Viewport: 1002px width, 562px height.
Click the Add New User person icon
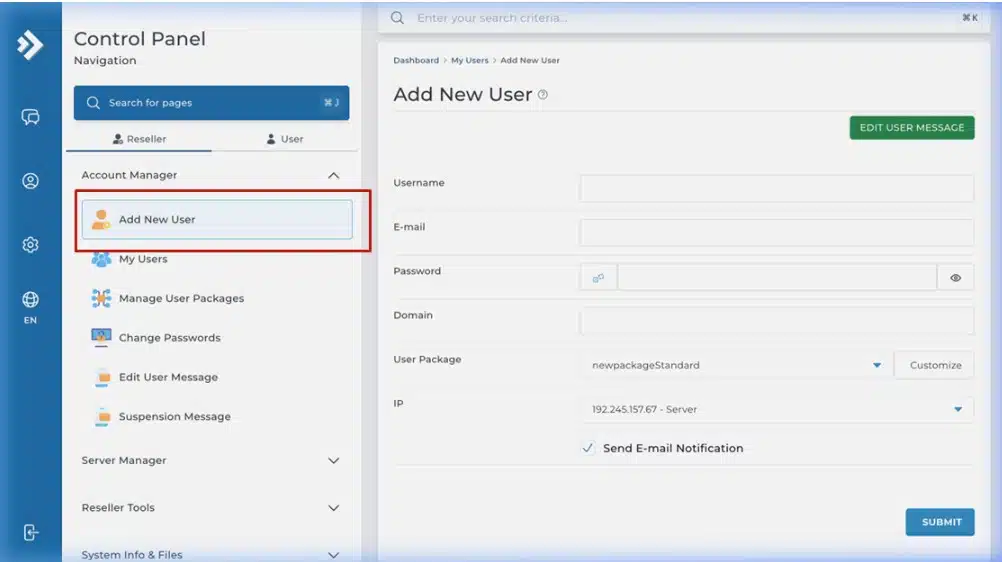coord(100,219)
